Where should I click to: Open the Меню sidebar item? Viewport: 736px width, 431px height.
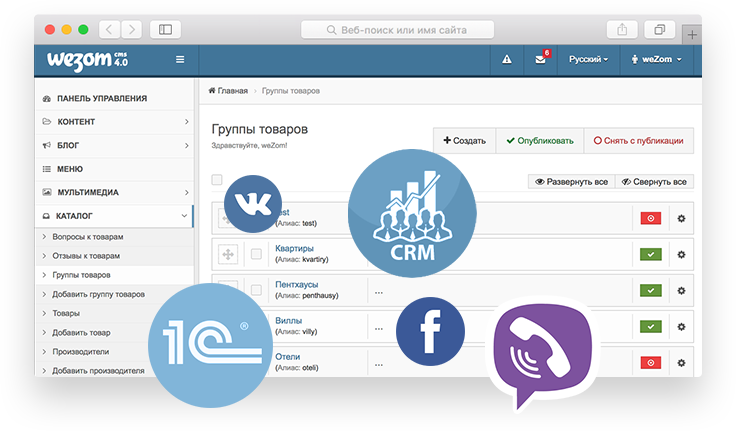coord(115,169)
